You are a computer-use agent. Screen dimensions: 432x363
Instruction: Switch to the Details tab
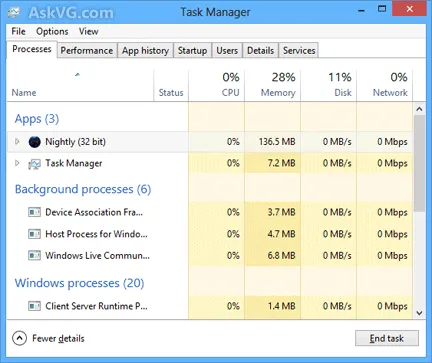click(260, 51)
